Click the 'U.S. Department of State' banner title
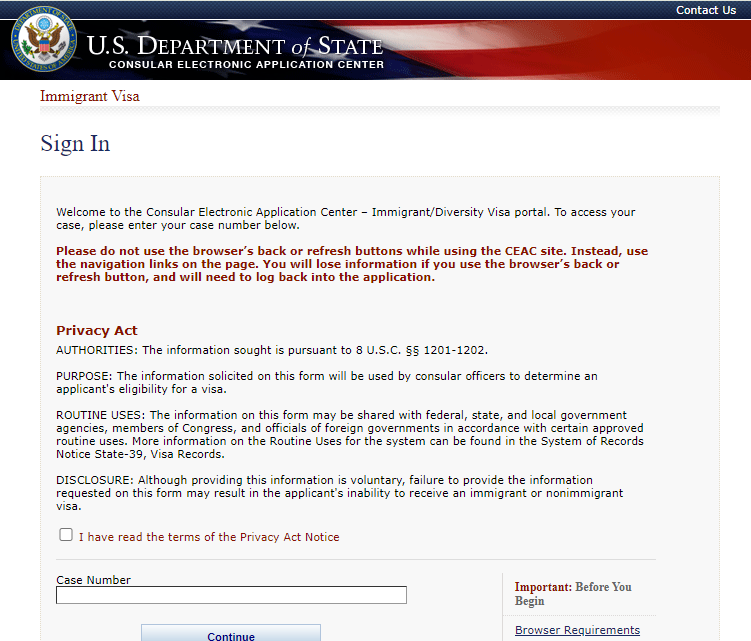The height and width of the screenshot is (641, 751). [x=235, y=46]
